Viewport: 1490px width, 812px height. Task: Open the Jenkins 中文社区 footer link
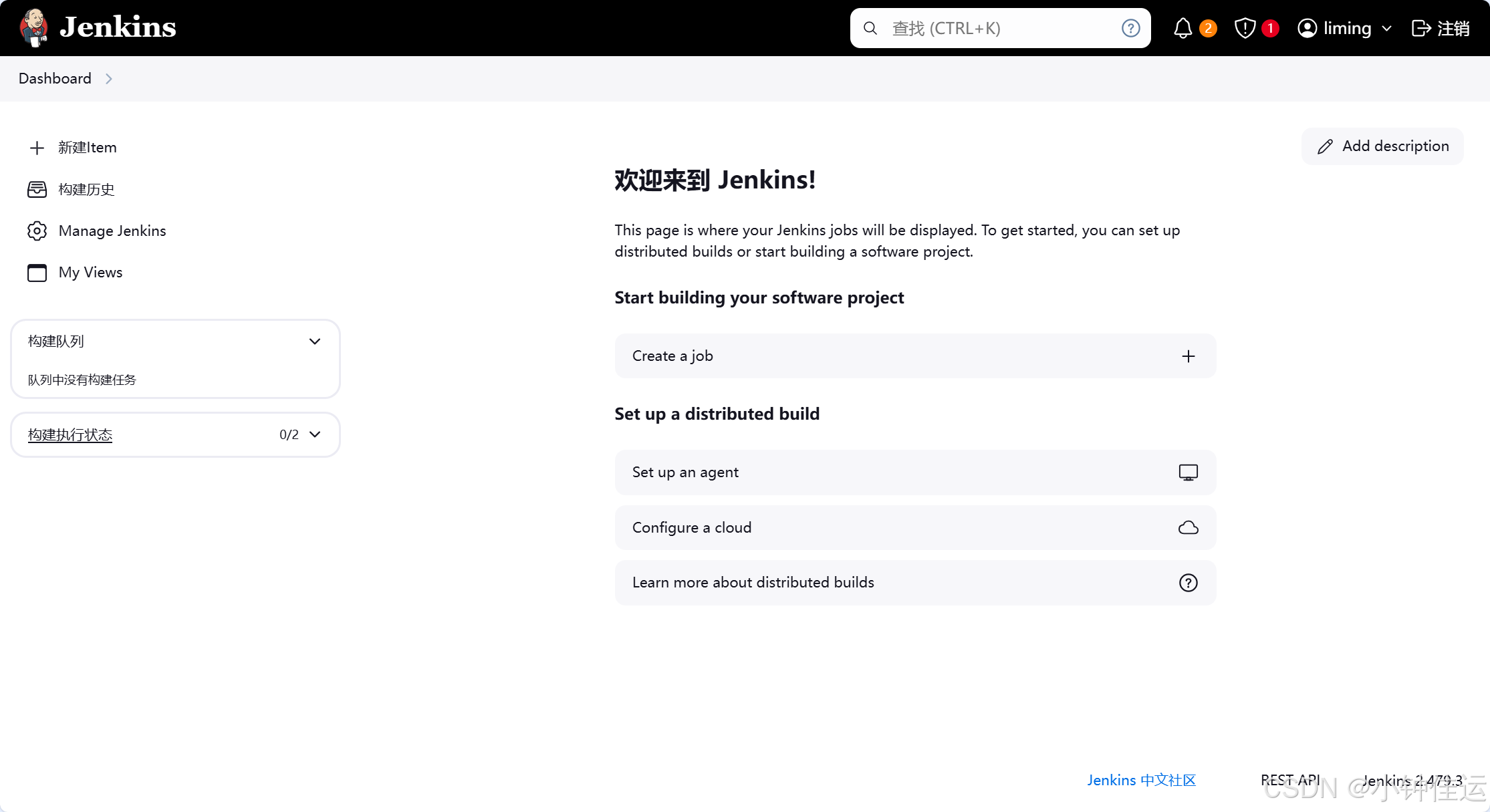coord(1141,780)
